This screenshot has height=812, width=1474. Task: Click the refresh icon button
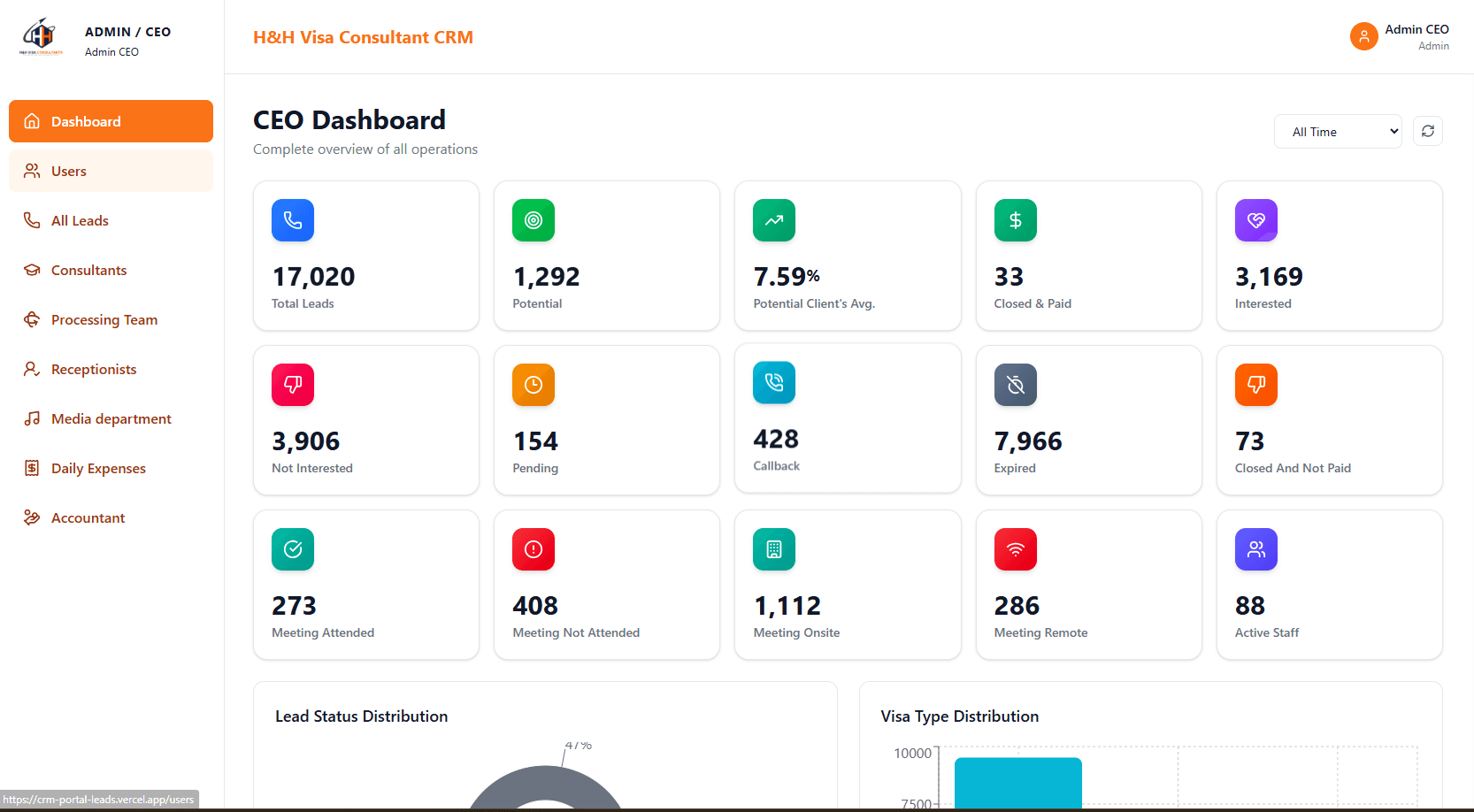(1428, 131)
